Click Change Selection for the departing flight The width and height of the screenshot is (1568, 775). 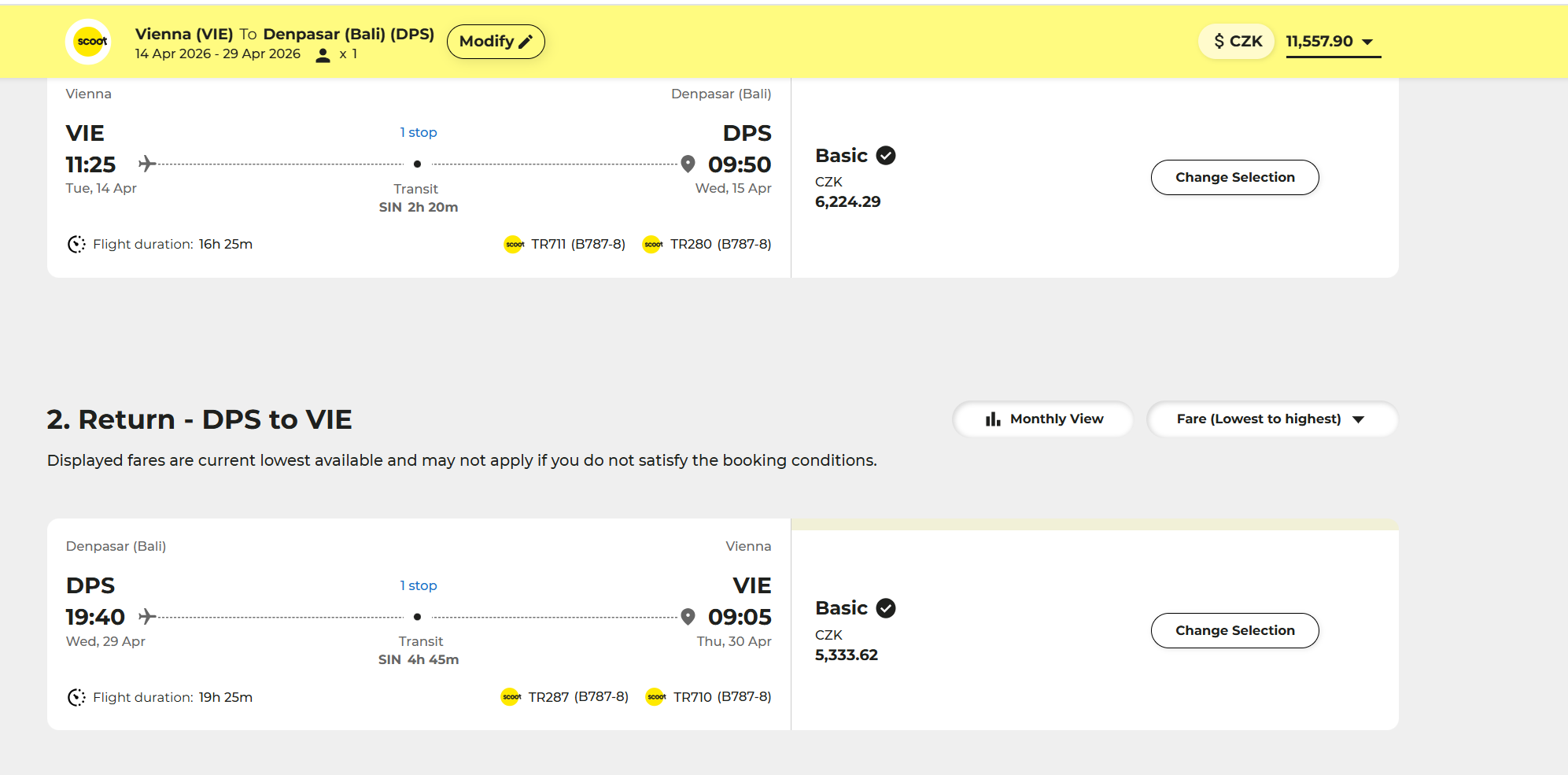pyautogui.click(x=1234, y=178)
